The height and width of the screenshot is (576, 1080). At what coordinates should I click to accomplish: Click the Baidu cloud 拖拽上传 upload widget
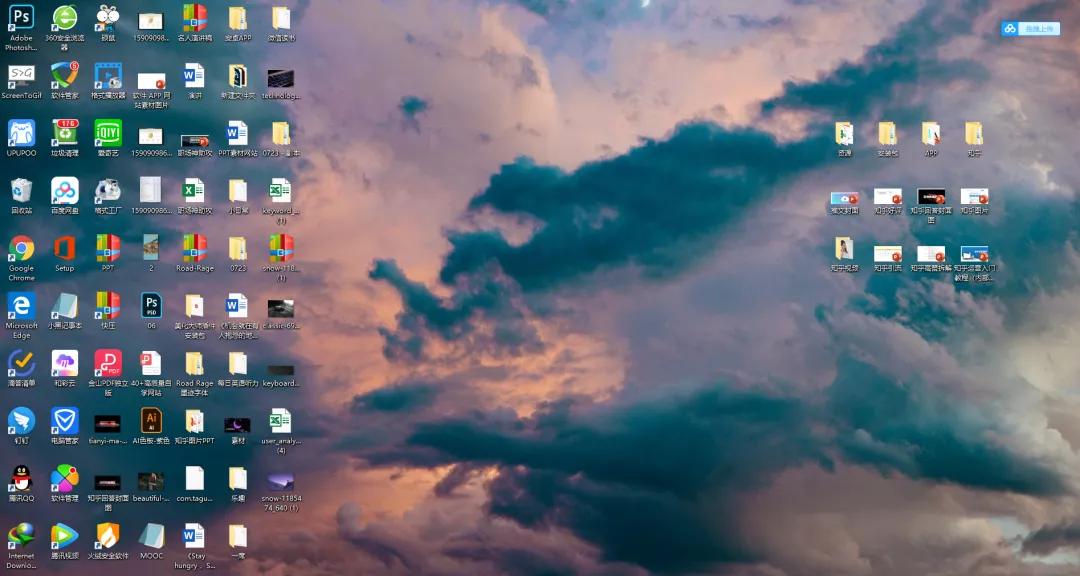1030,29
